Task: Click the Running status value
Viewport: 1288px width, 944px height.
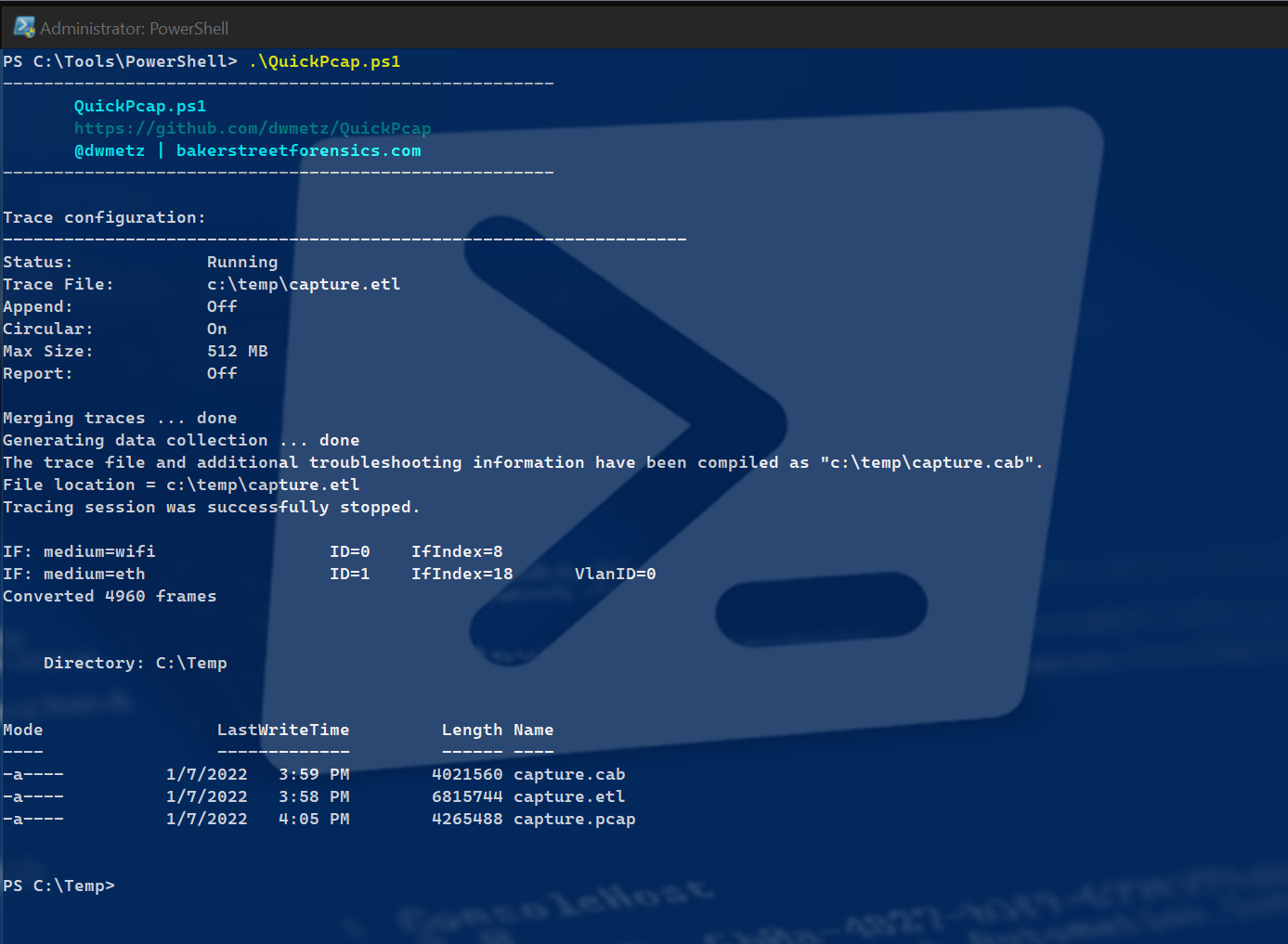Action: 242,263
